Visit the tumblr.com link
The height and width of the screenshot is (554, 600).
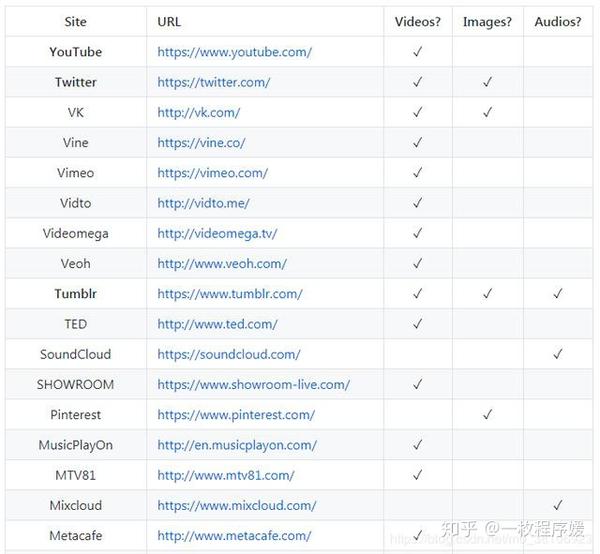click(230, 294)
